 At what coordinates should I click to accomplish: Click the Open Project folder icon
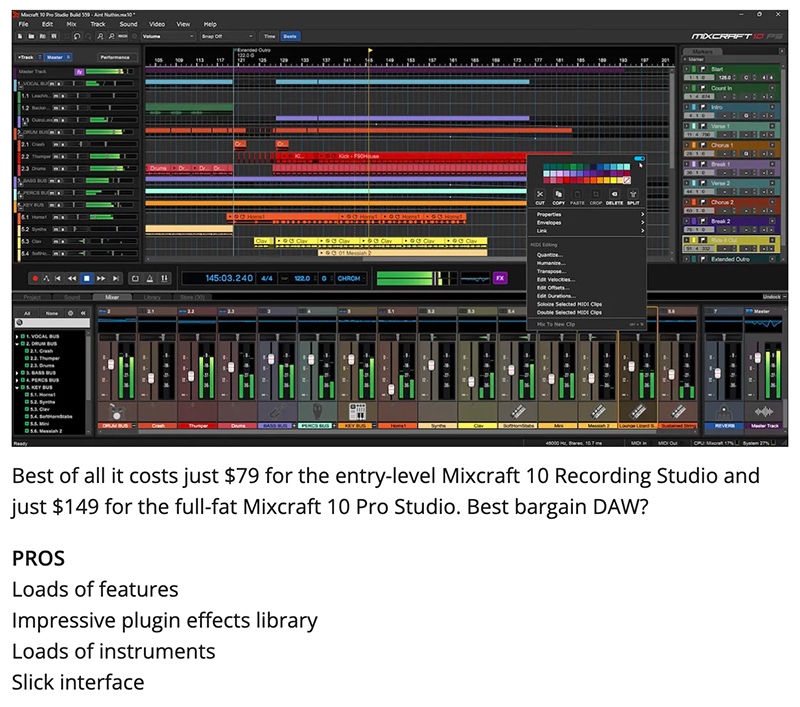tap(31, 36)
